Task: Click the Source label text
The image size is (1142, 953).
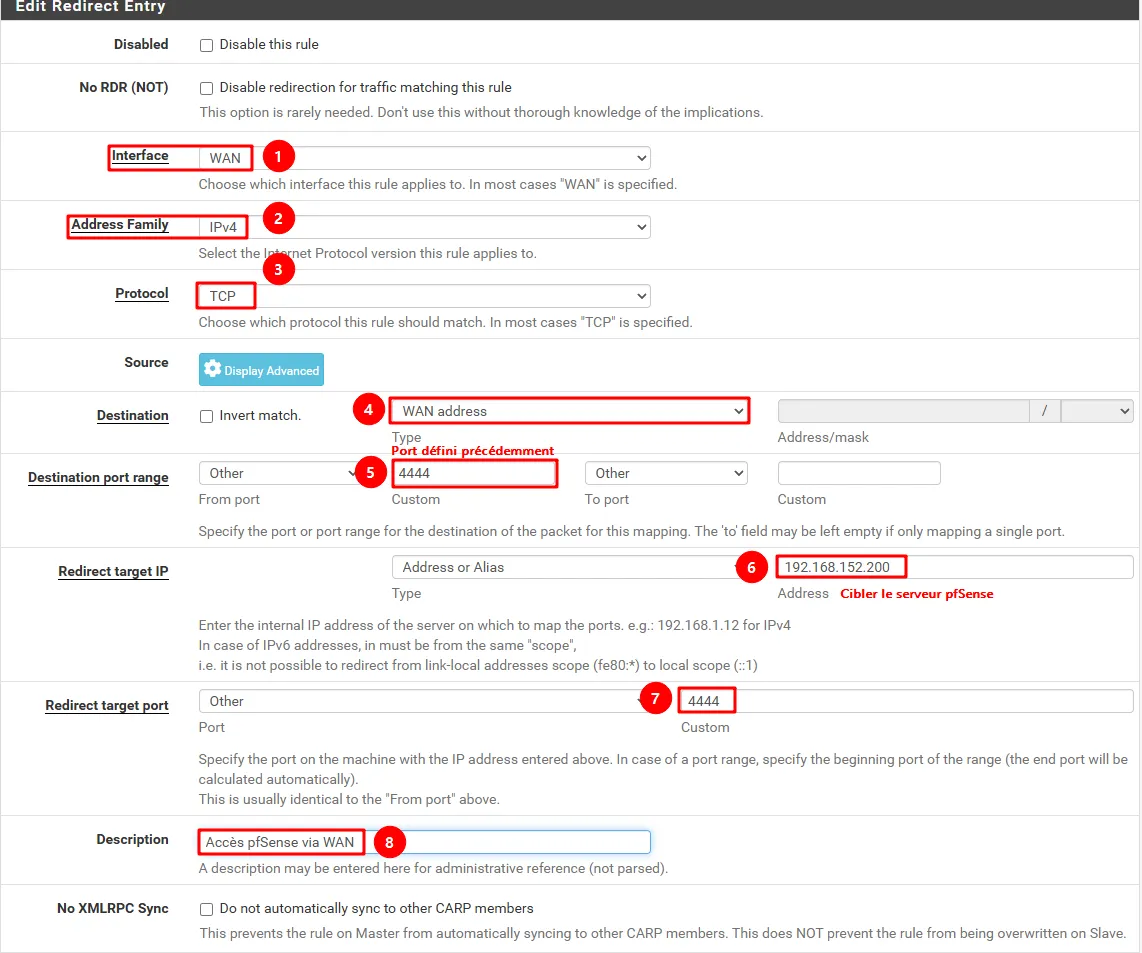Action: point(146,363)
